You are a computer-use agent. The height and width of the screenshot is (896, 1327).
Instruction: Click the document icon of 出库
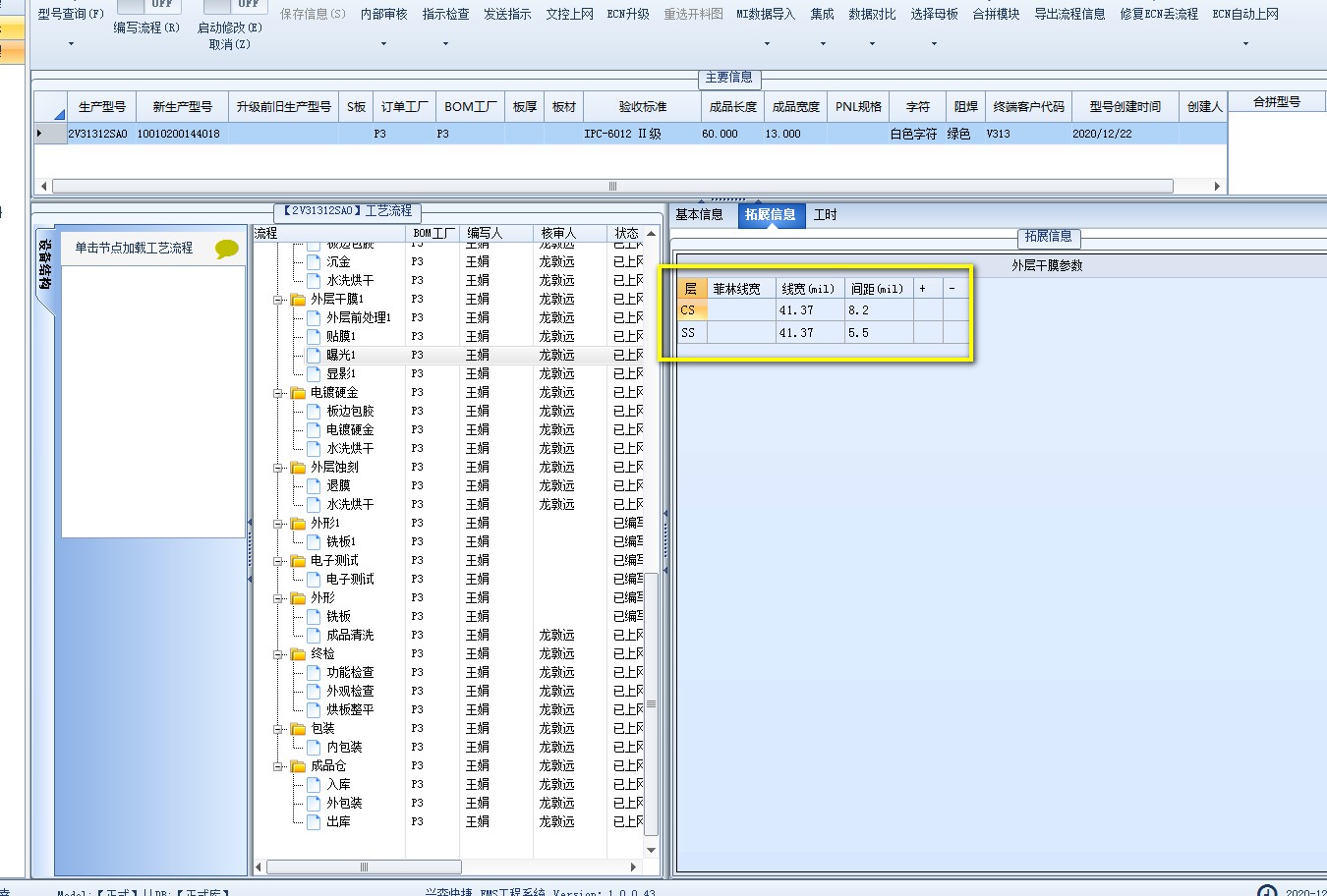(x=314, y=821)
